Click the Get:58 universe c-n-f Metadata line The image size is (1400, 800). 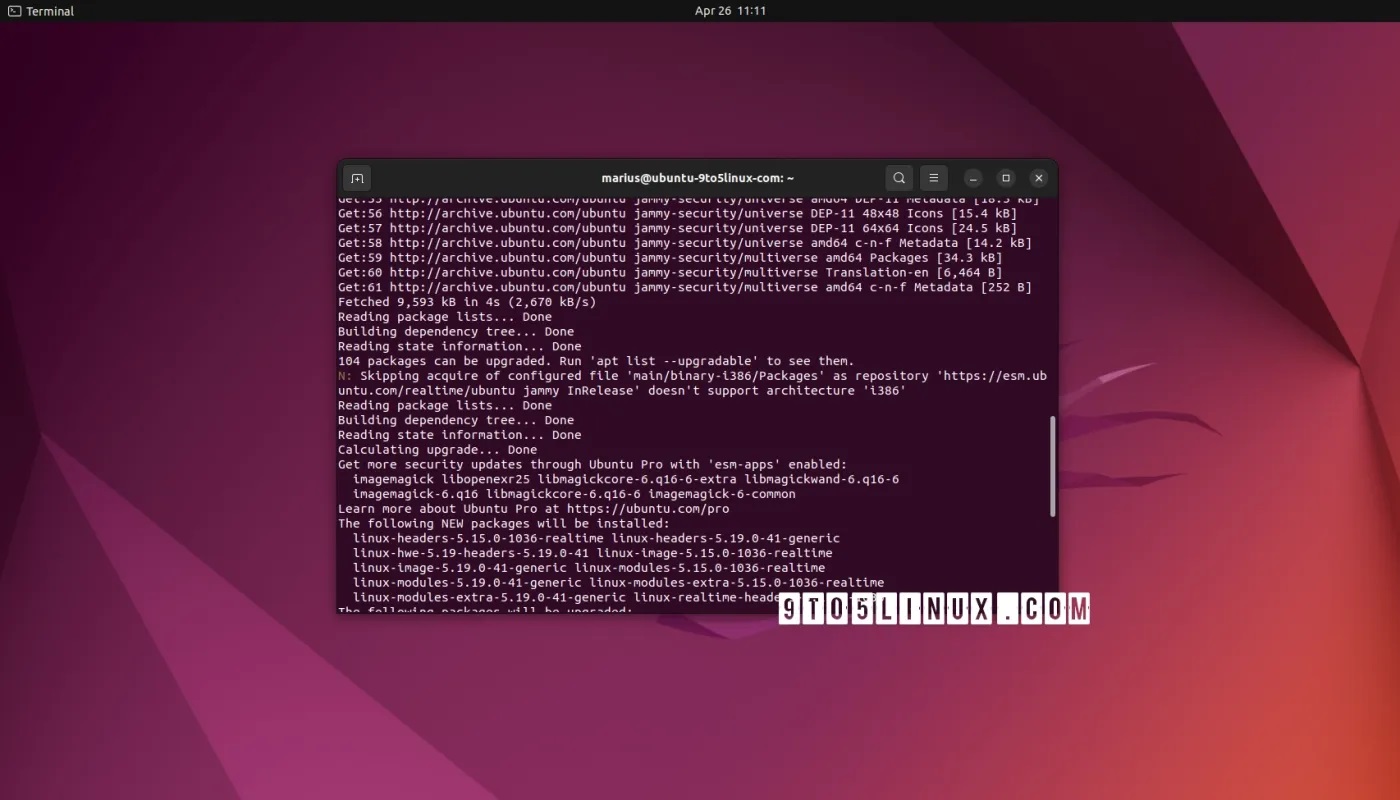pyautogui.click(x=685, y=243)
